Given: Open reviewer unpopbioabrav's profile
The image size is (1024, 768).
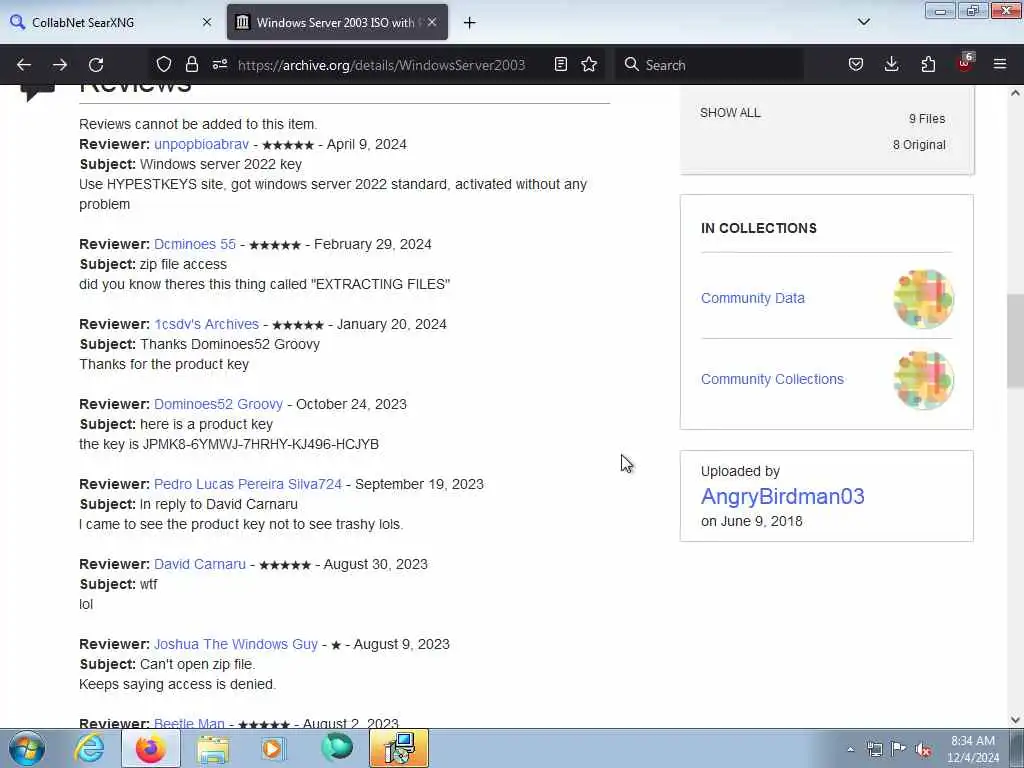Looking at the screenshot, I should click(x=201, y=144).
